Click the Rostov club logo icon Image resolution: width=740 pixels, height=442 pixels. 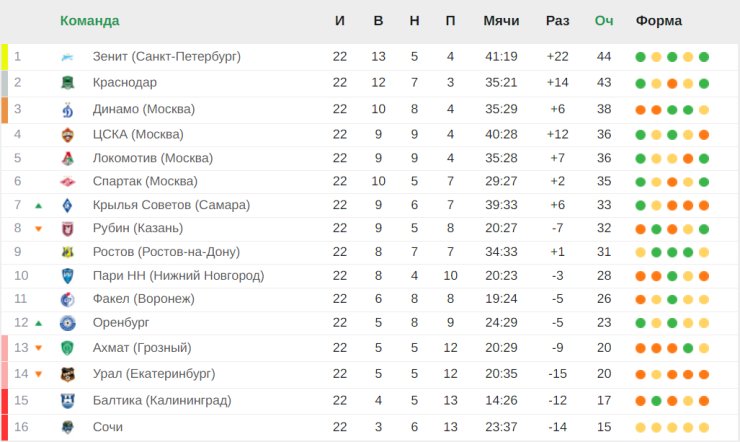(67, 252)
